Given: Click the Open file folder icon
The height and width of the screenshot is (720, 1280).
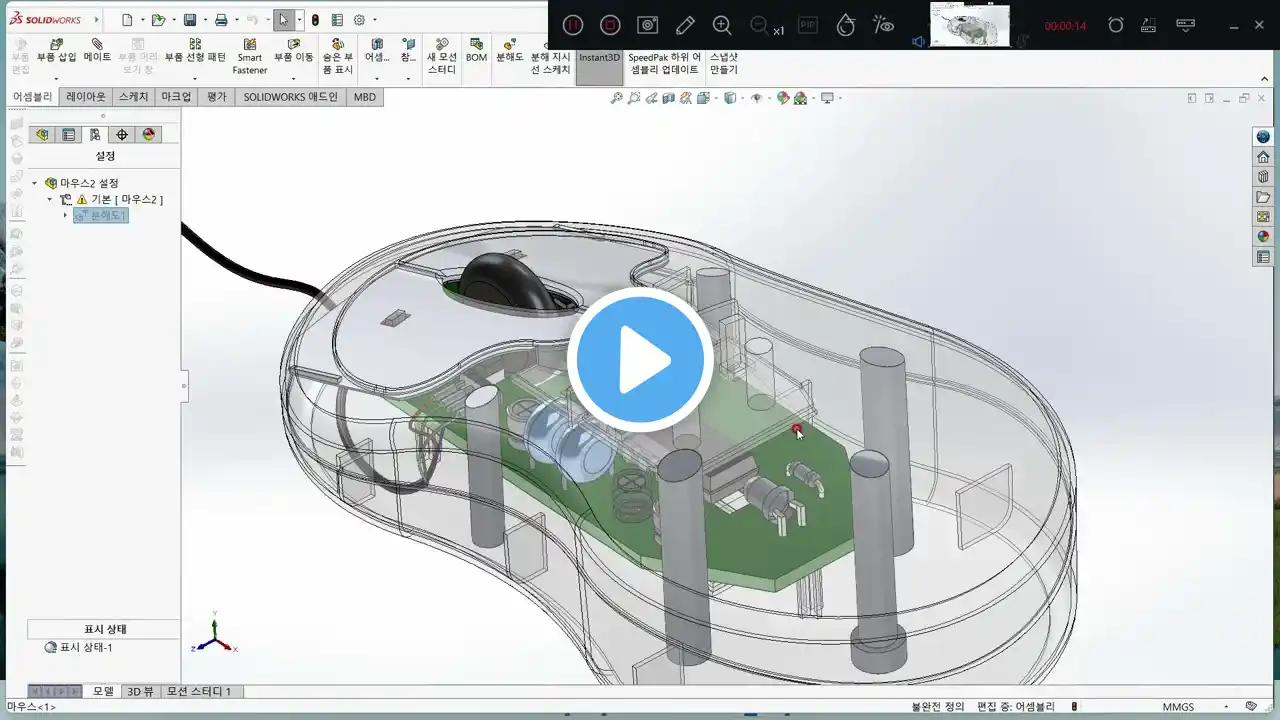Looking at the screenshot, I should (x=157, y=20).
